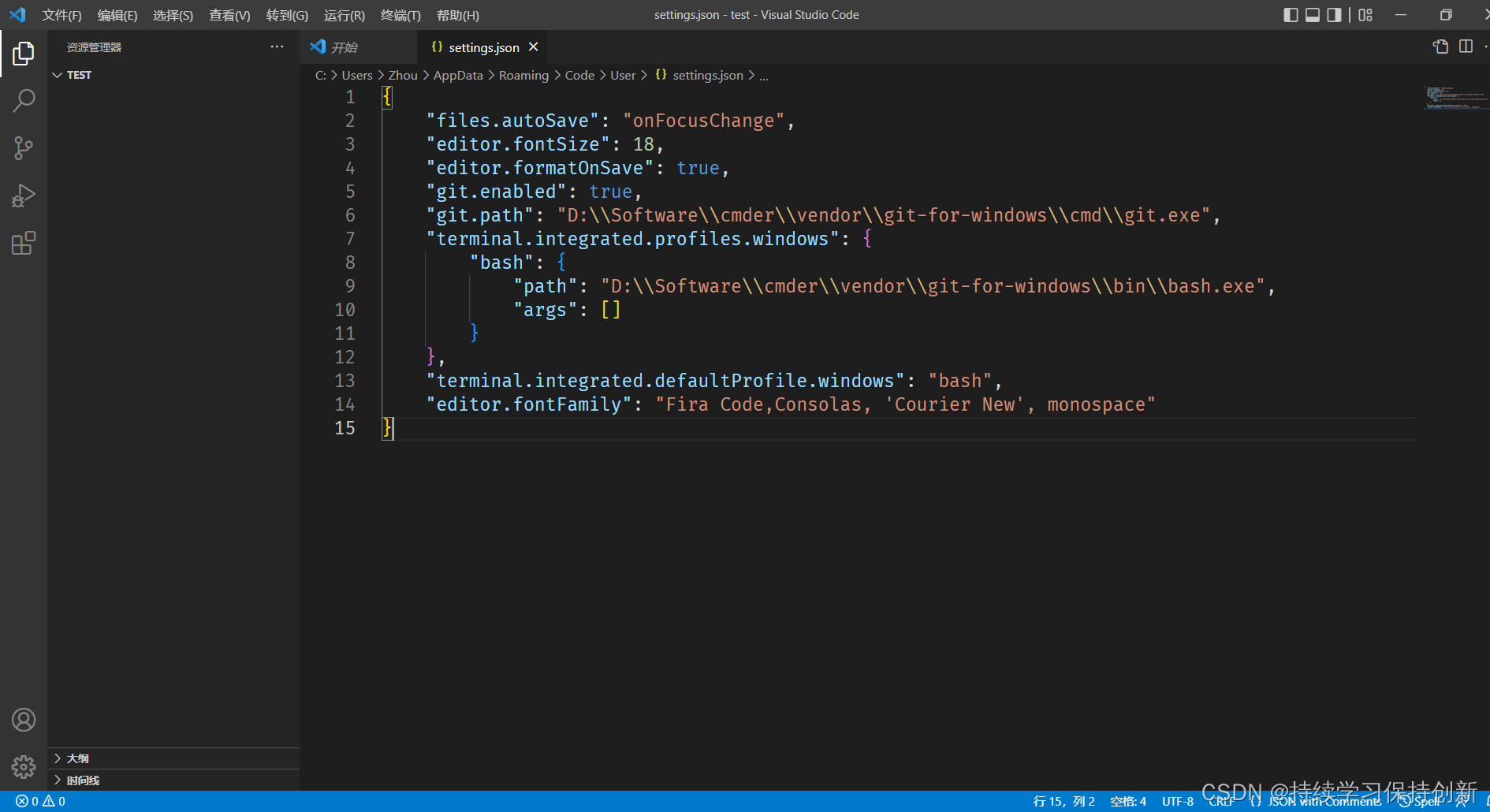Click CRLF line ending indicator
The image size is (1490, 812).
pos(1221,800)
